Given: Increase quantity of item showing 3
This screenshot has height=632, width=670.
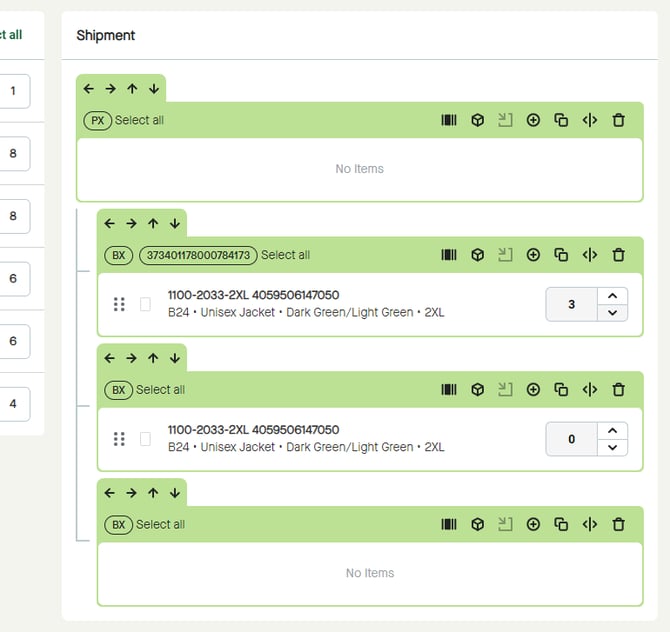Looking at the screenshot, I should 612,296.
